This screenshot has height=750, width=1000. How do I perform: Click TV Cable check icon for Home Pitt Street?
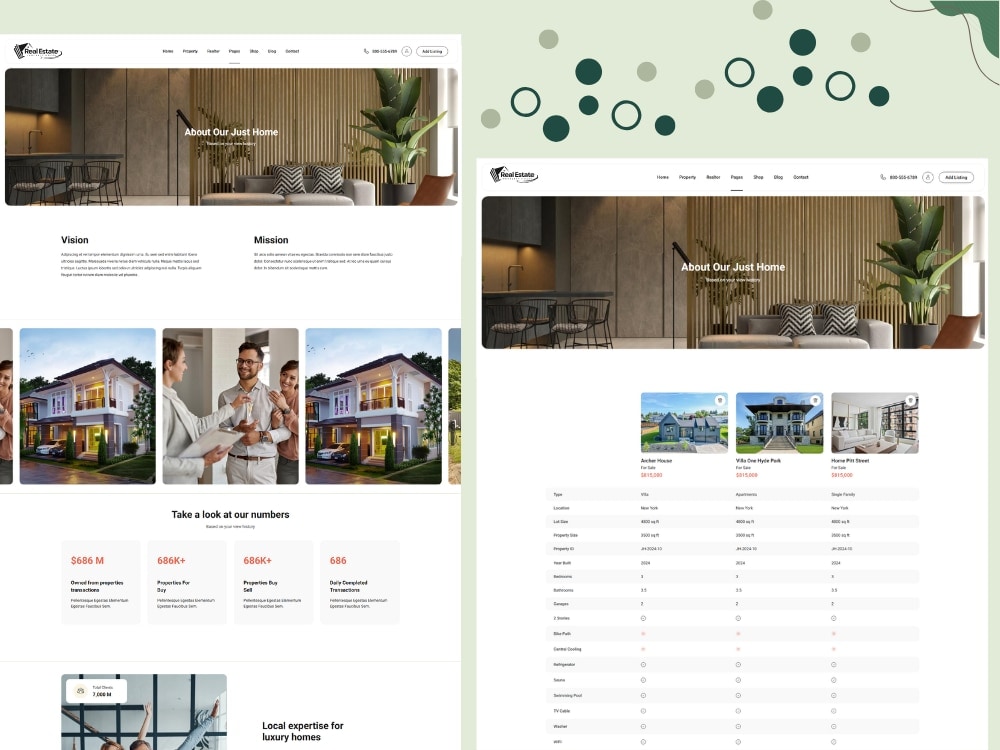[x=834, y=710]
